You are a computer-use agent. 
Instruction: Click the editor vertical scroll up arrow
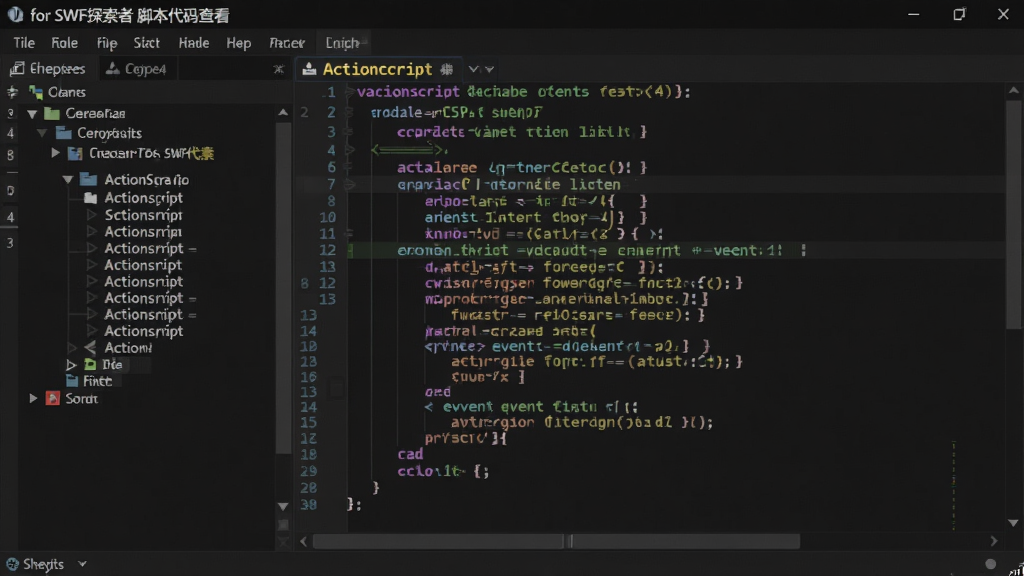(1013, 91)
